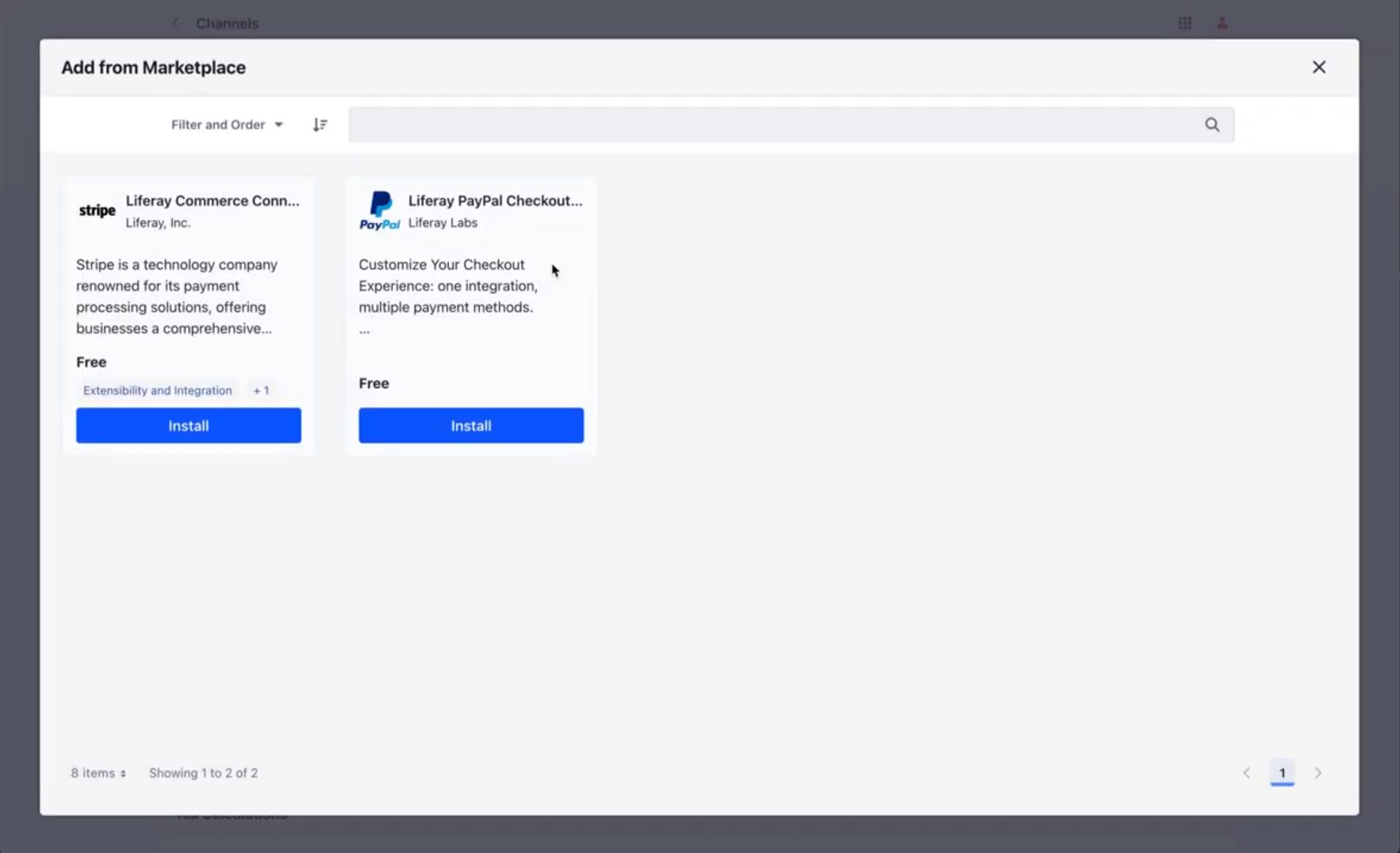
Task: Select page 1 in pagination
Action: [1282, 773]
